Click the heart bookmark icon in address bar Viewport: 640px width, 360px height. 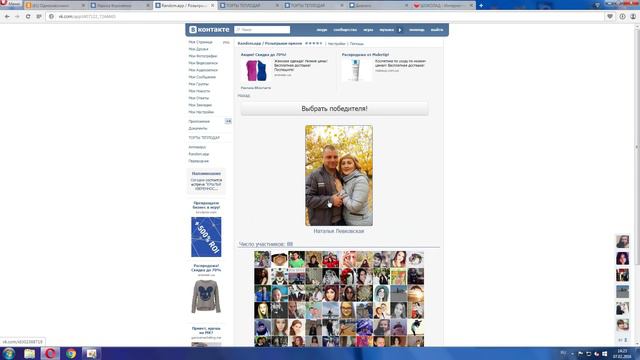(610, 16)
